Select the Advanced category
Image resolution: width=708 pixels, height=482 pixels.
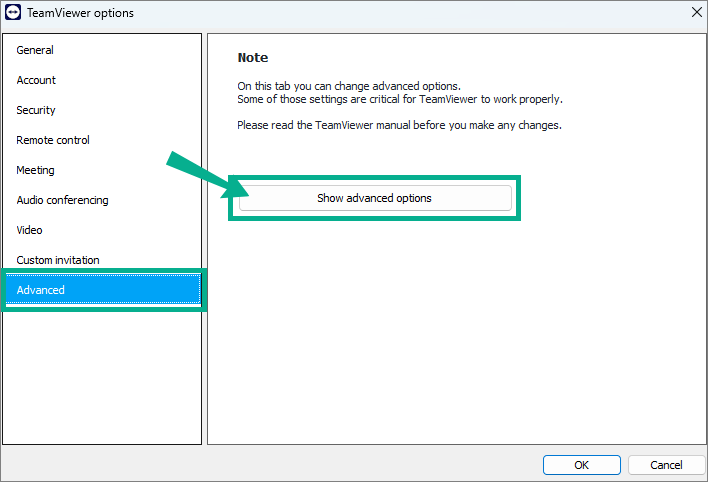point(103,290)
